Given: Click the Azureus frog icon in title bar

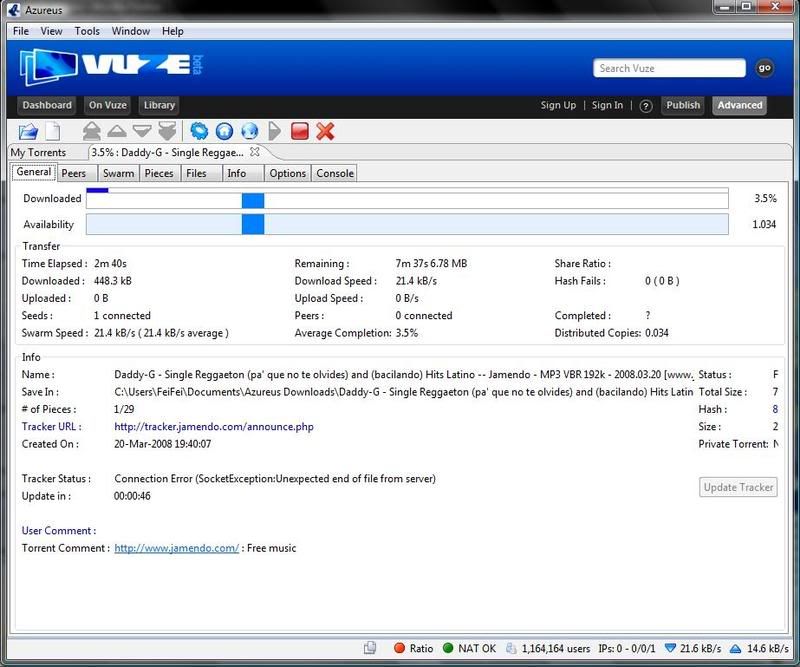Looking at the screenshot, I should pyautogui.click(x=14, y=9).
